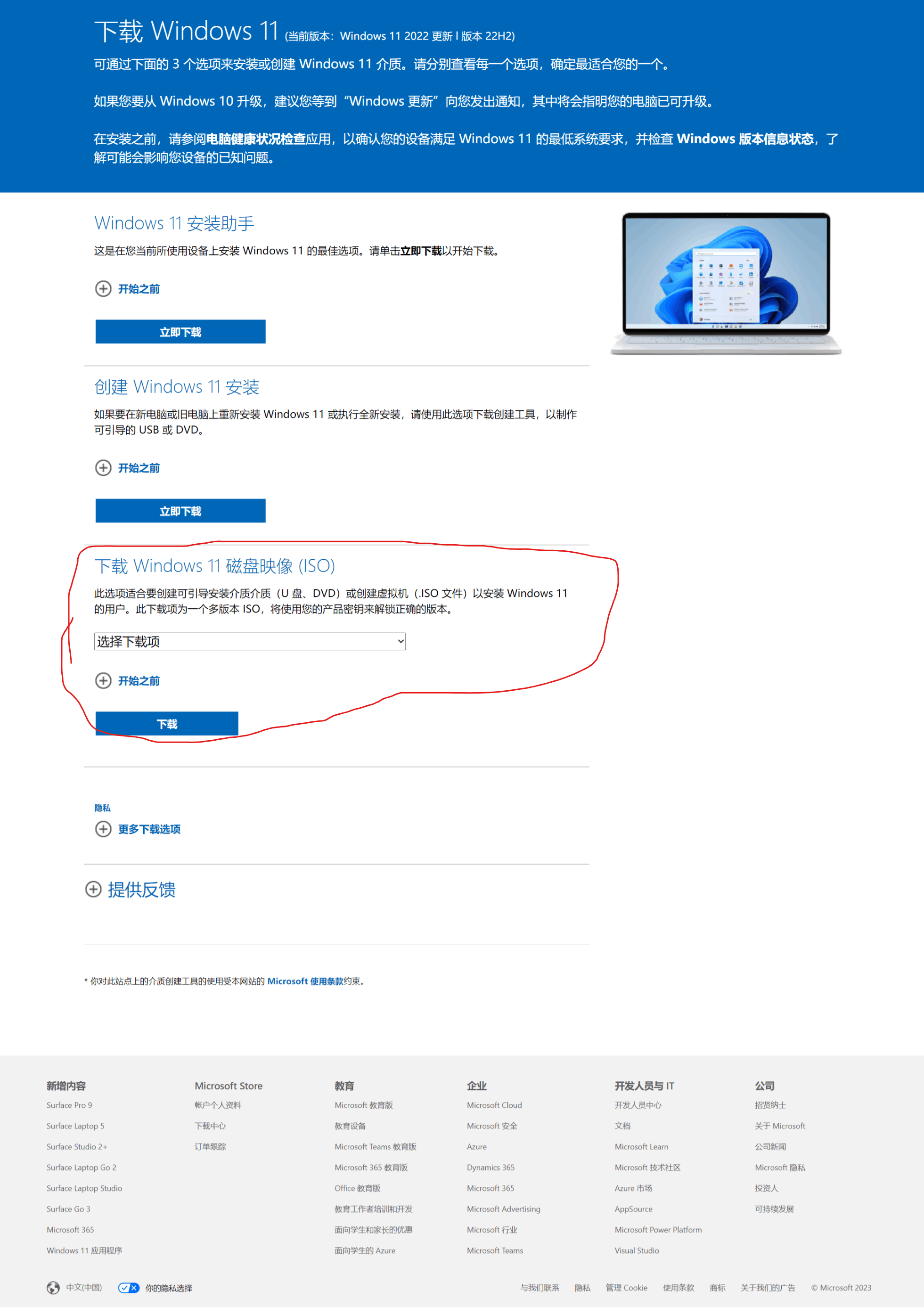The height and width of the screenshot is (1307, 924).
Task: Toggle the privacy choices switch icon
Action: pyautogui.click(x=129, y=1288)
